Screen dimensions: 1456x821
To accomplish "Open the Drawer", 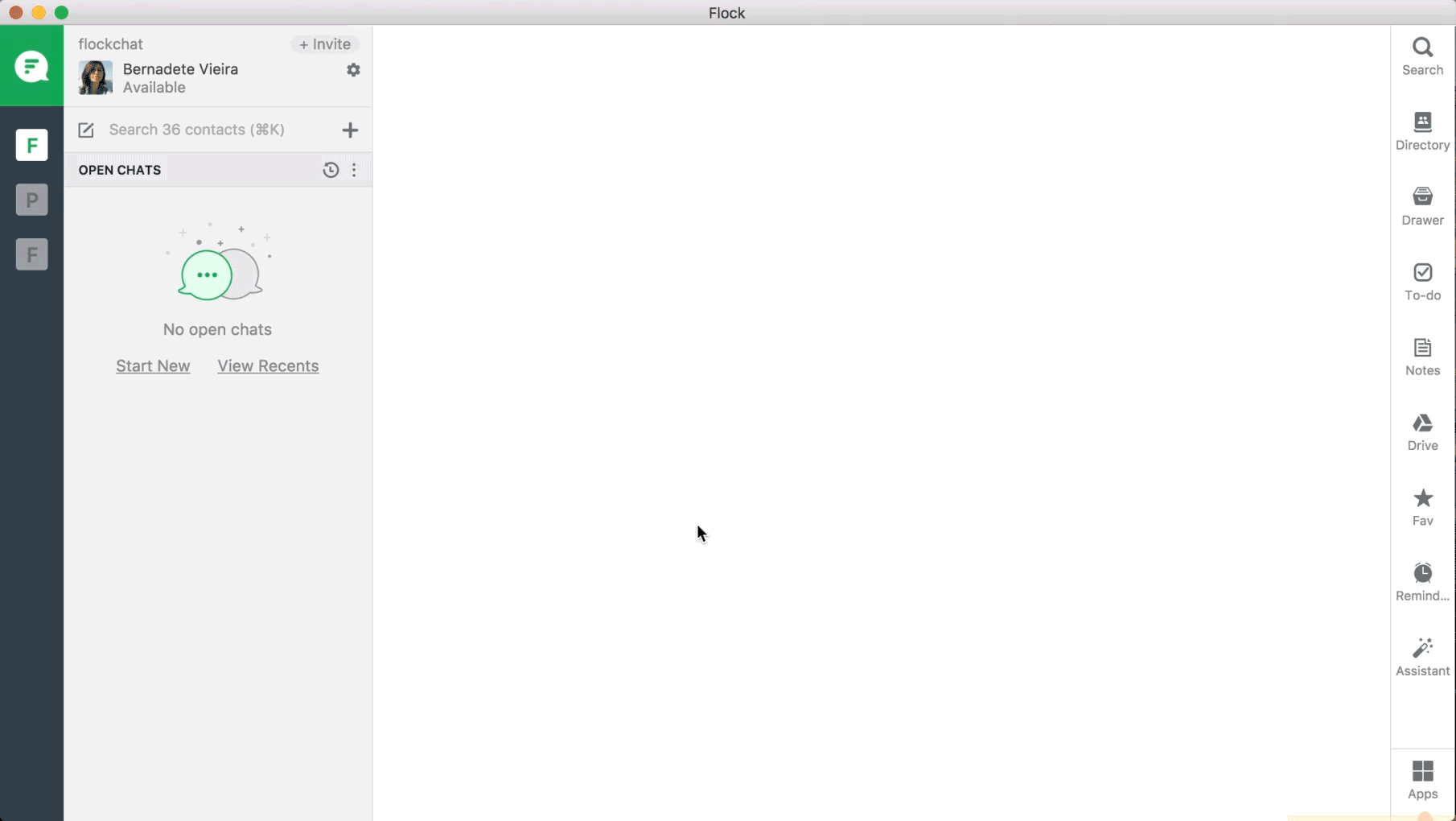I will pos(1421,205).
